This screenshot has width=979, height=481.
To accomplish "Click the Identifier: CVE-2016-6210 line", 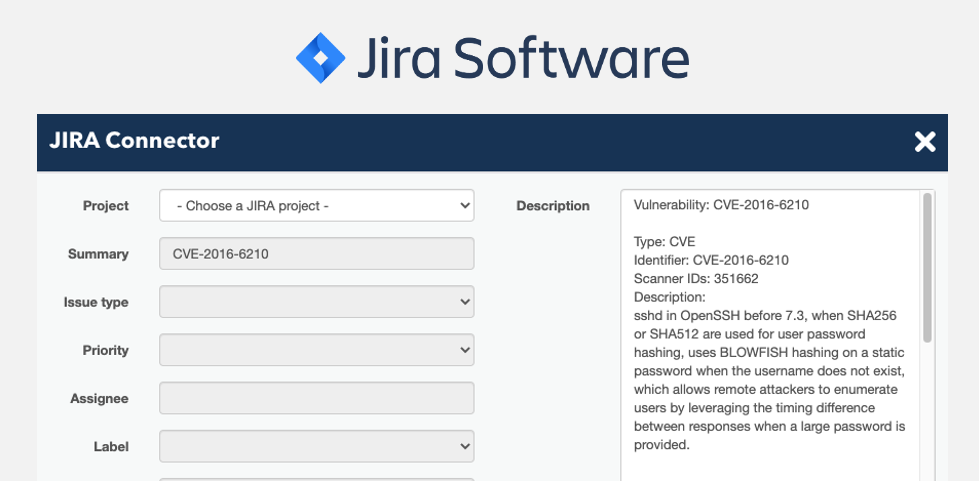I will click(711, 260).
